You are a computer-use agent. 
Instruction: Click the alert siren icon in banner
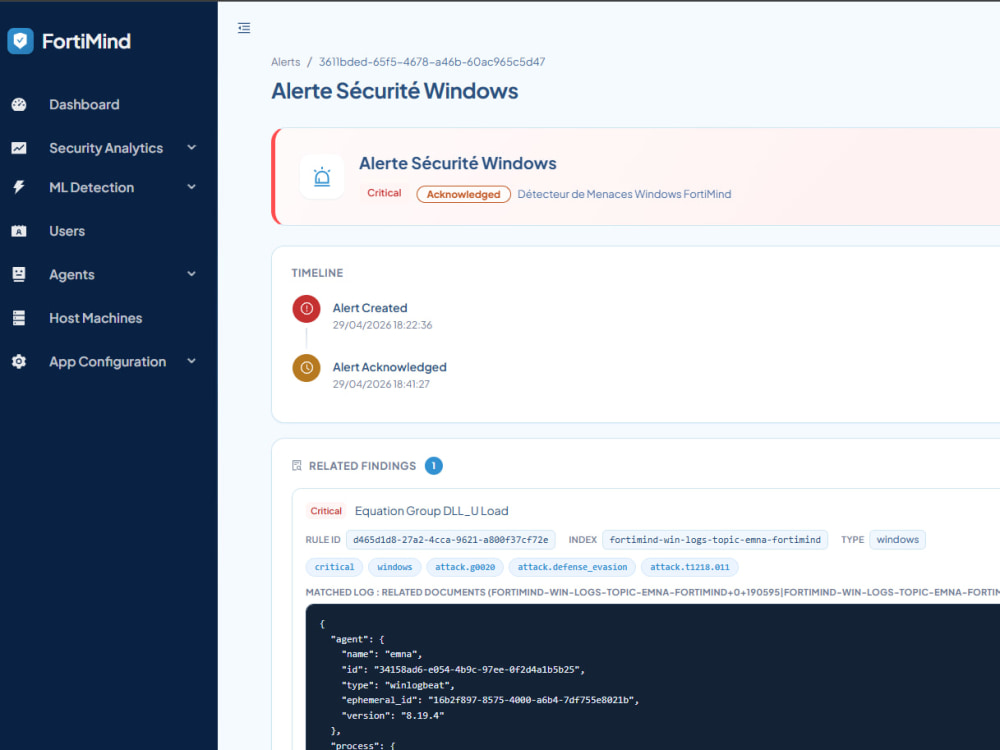tap(322, 177)
